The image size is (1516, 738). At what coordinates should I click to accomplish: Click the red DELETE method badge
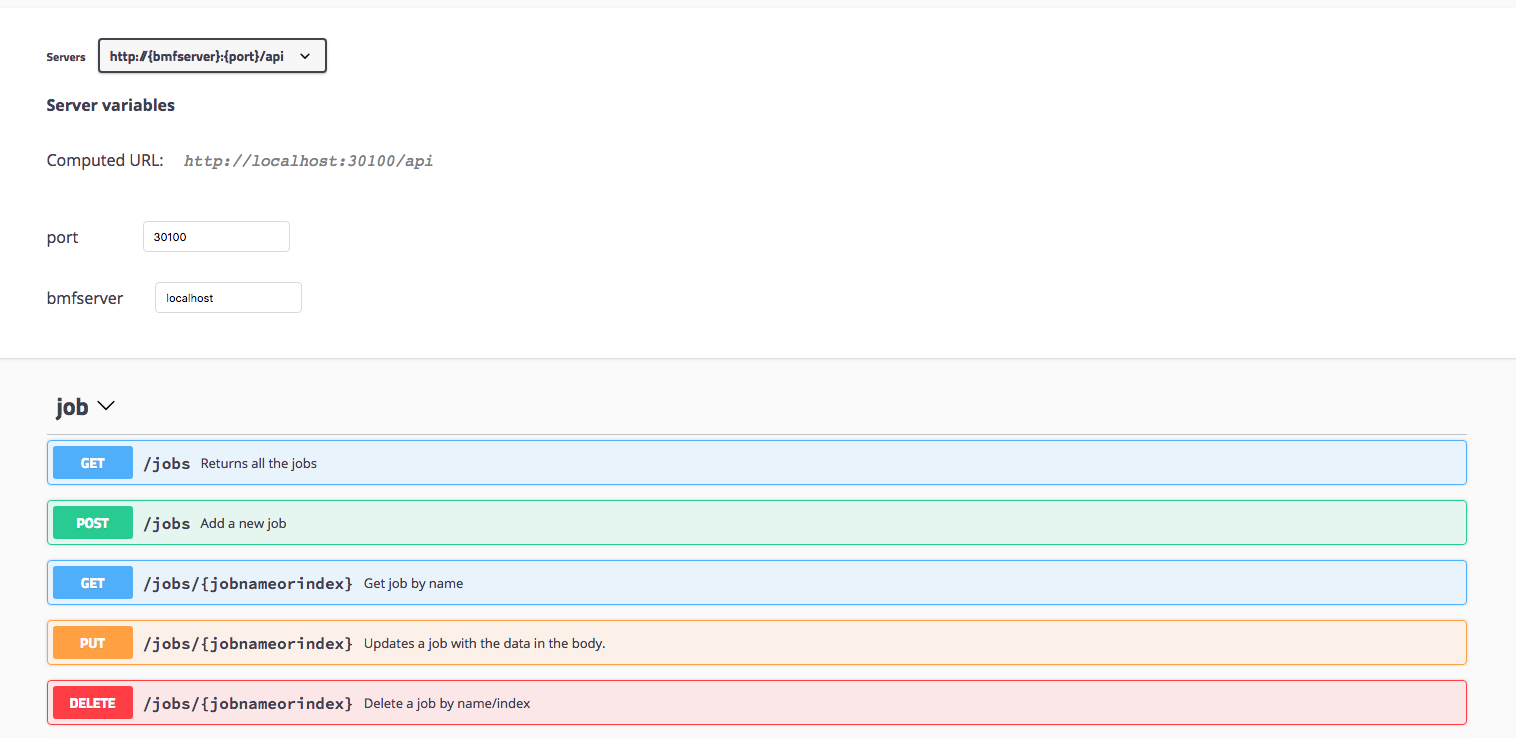click(93, 703)
